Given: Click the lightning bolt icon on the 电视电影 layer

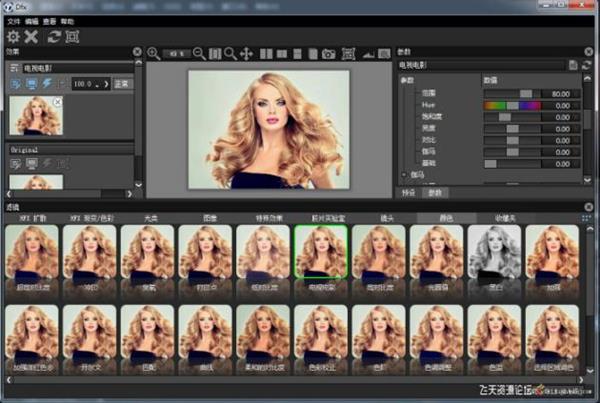Looking at the screenshot, I should 47,83.
